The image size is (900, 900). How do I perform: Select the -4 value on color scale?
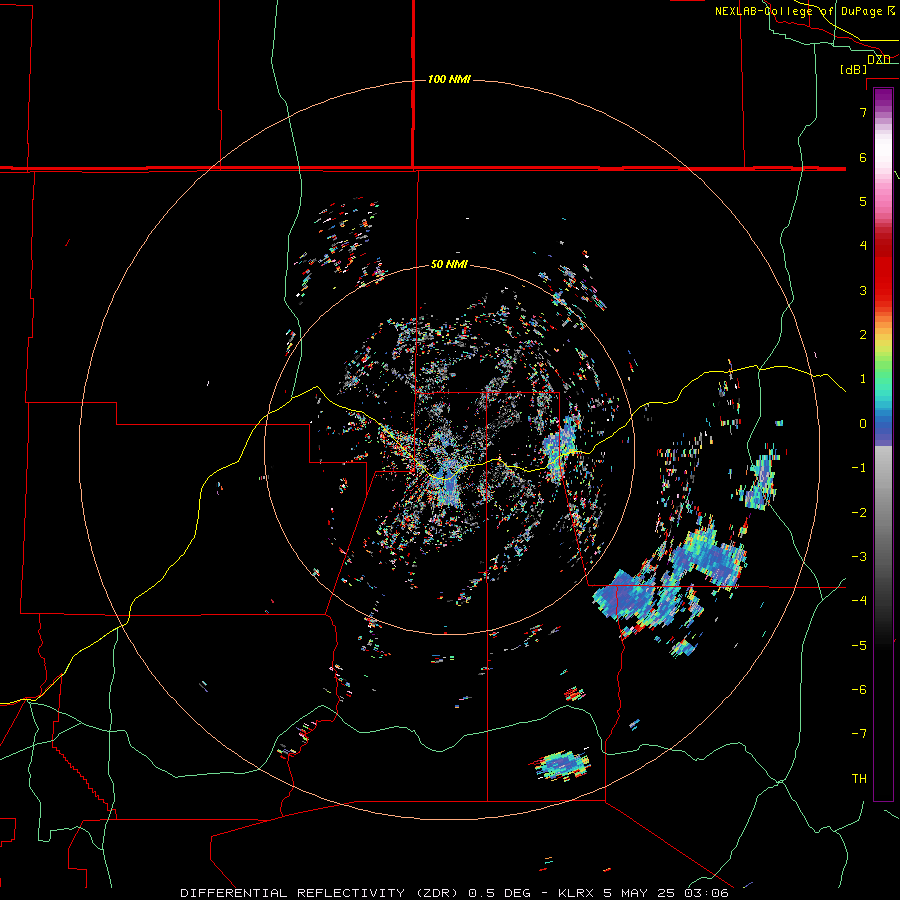point(859,601)
